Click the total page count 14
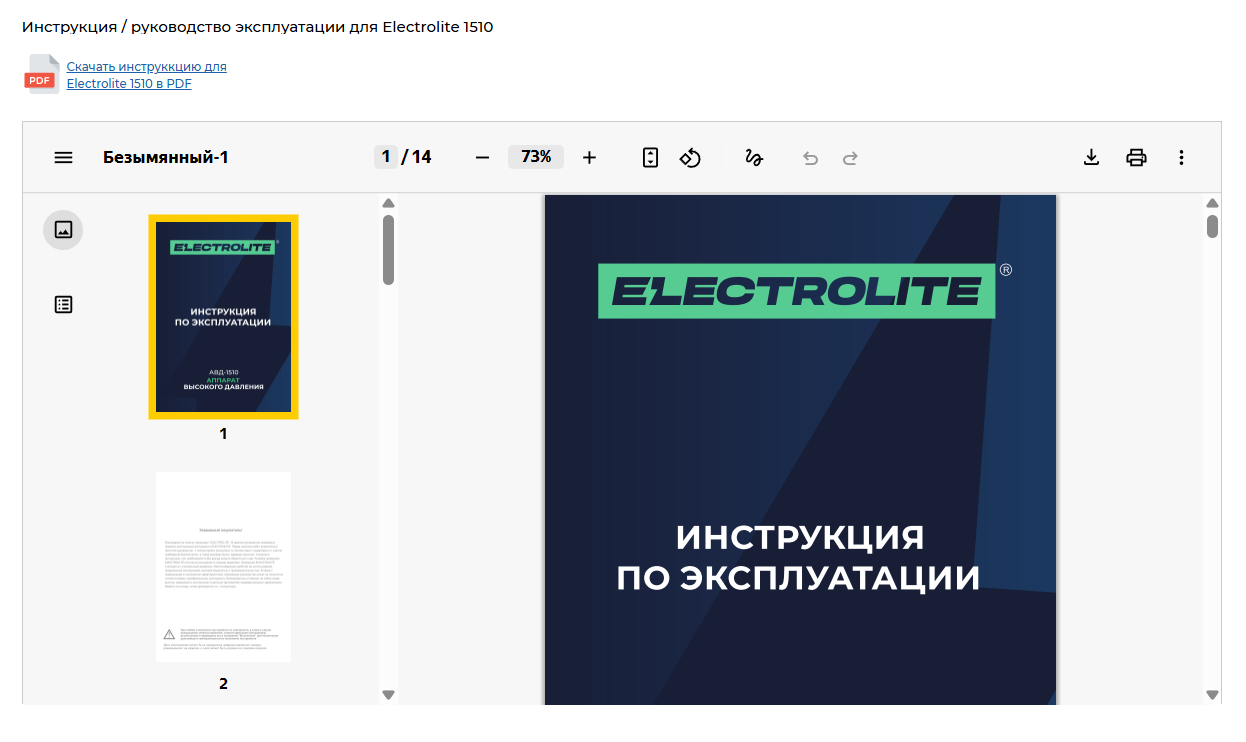 422,157
